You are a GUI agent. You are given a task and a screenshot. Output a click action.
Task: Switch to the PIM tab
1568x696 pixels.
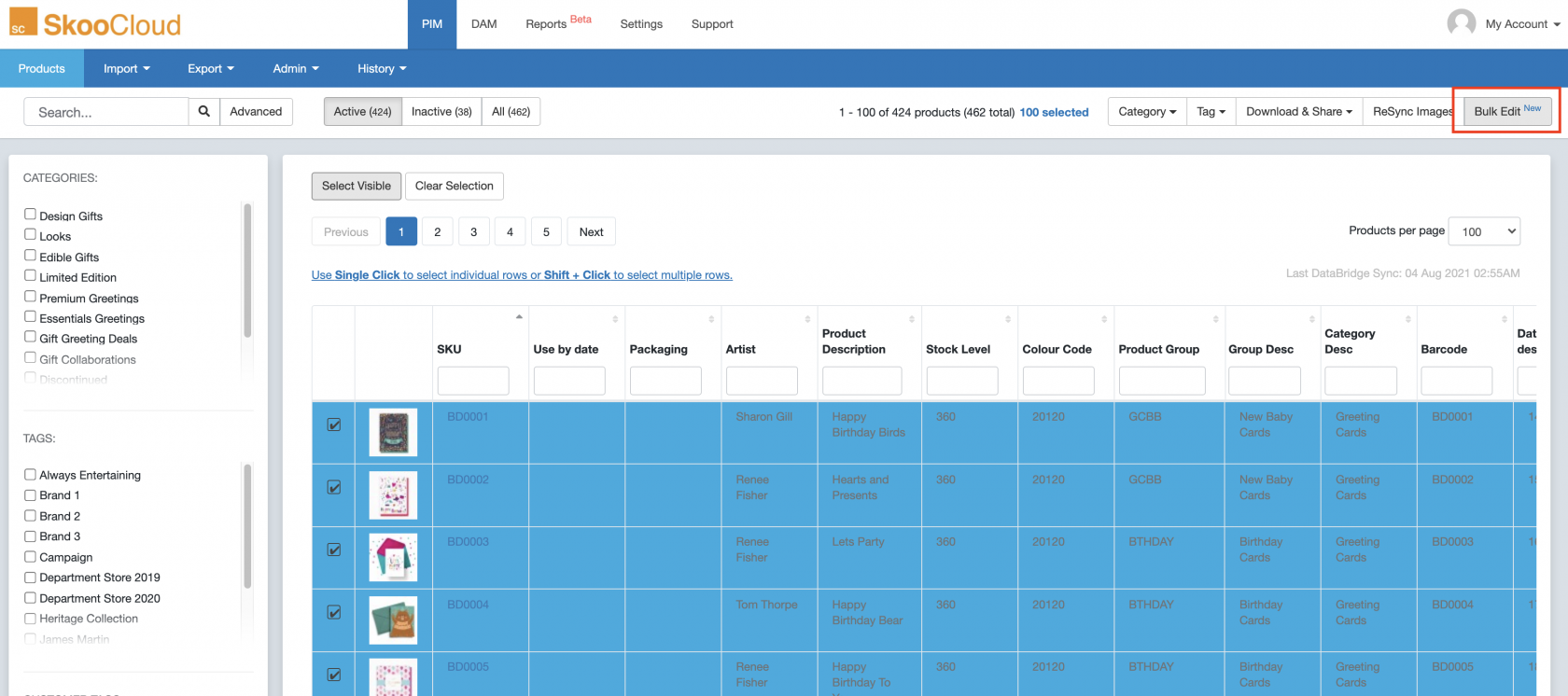[432, 24]
